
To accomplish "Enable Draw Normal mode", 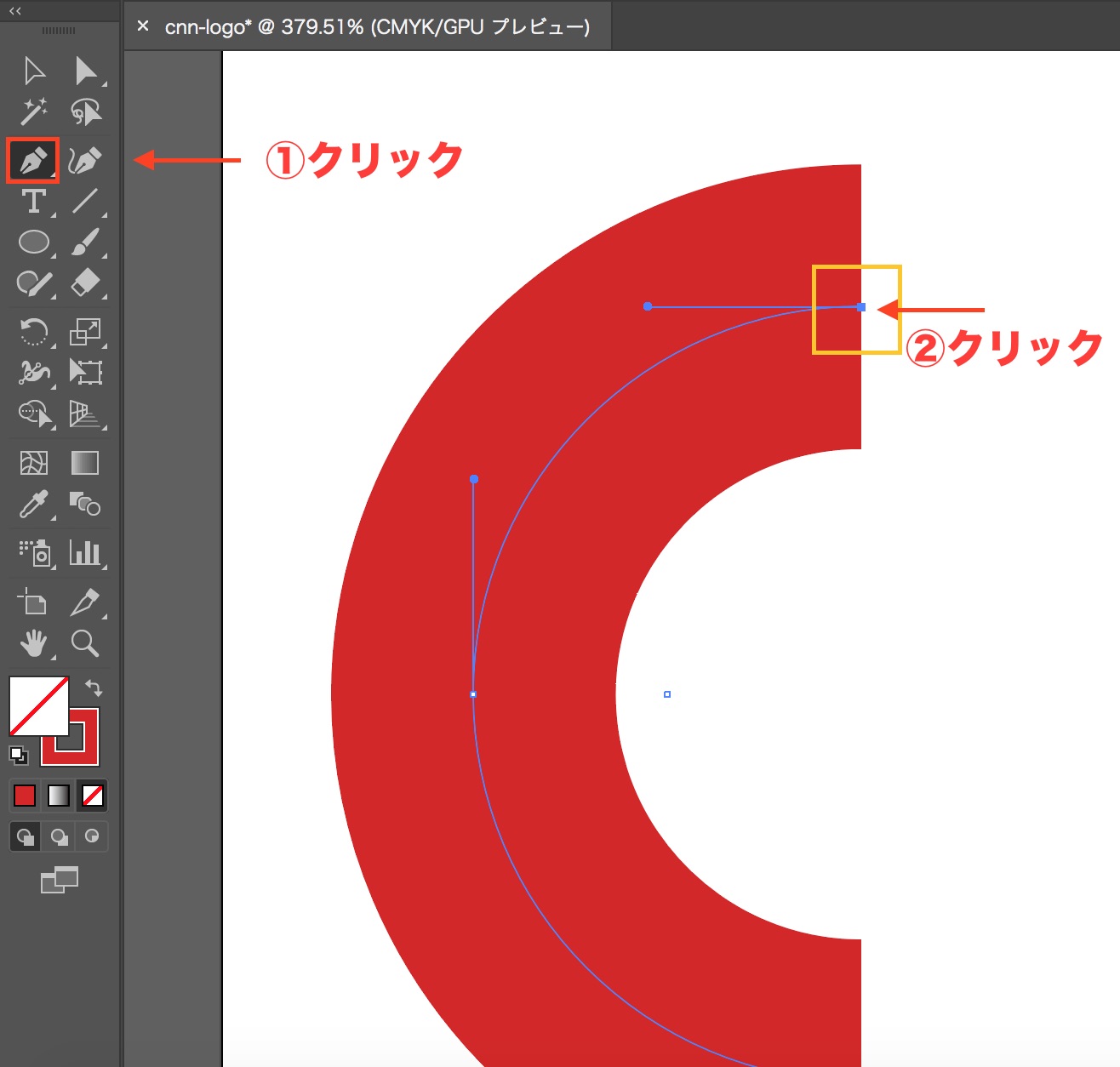I will click(26, 836).
